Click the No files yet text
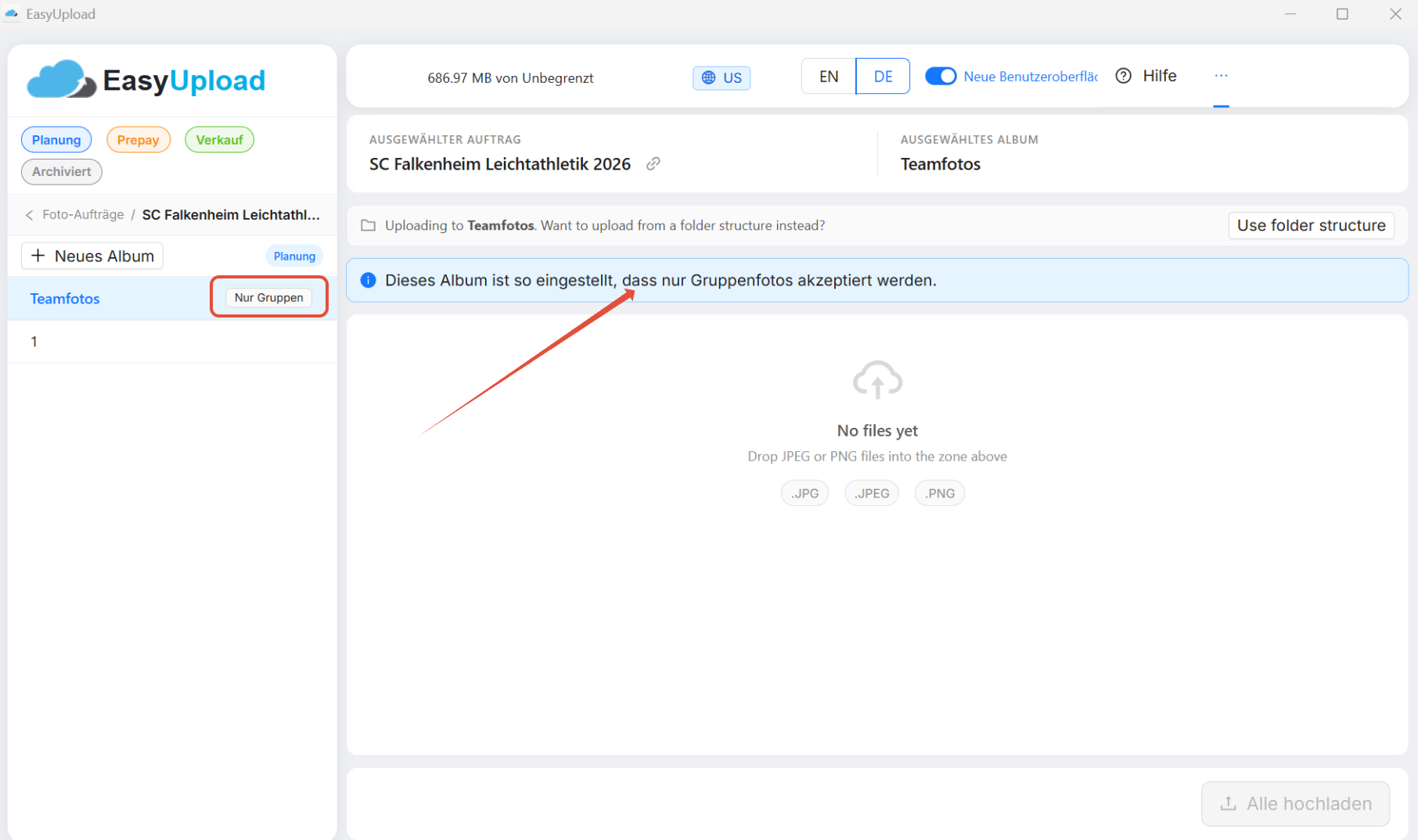The width and height of the screenshot is (1418, 840). (877, 430)
